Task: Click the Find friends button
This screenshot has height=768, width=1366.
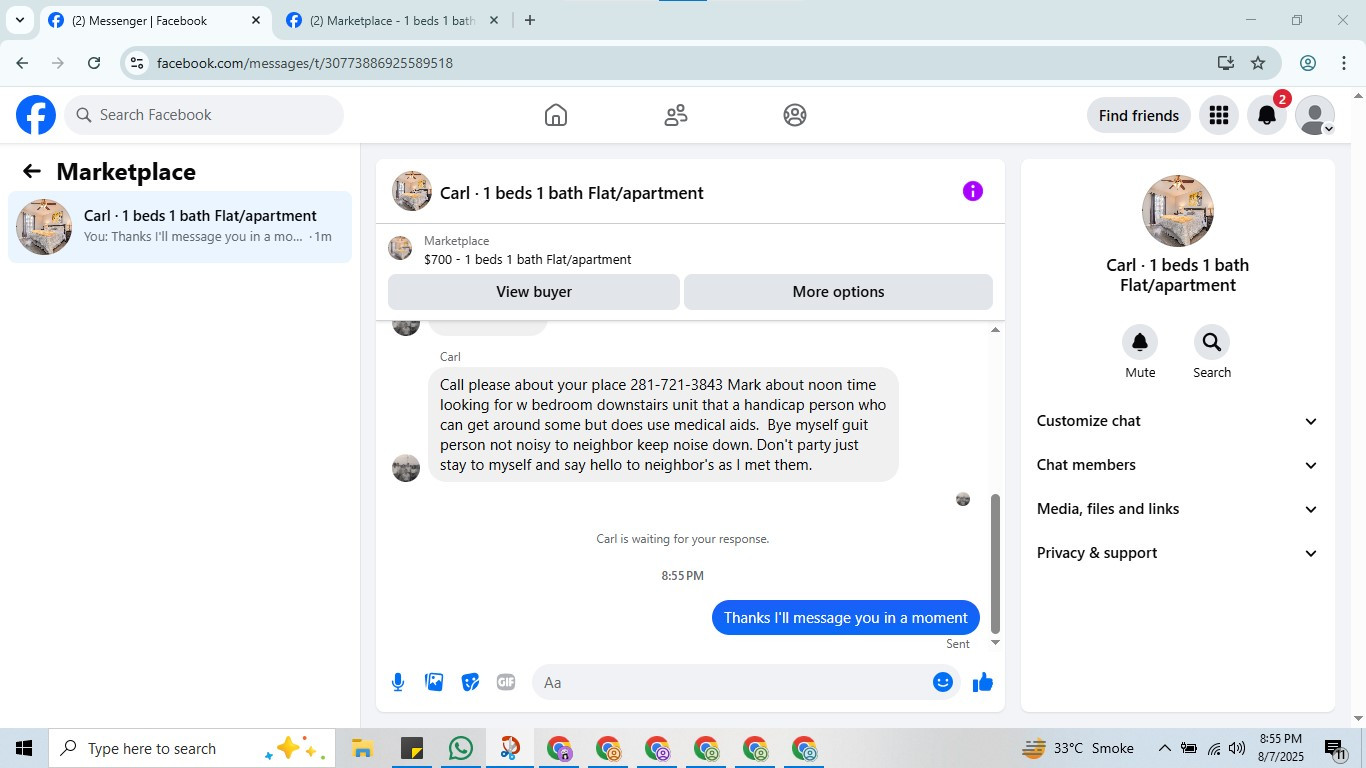Action: (1138, 115)
